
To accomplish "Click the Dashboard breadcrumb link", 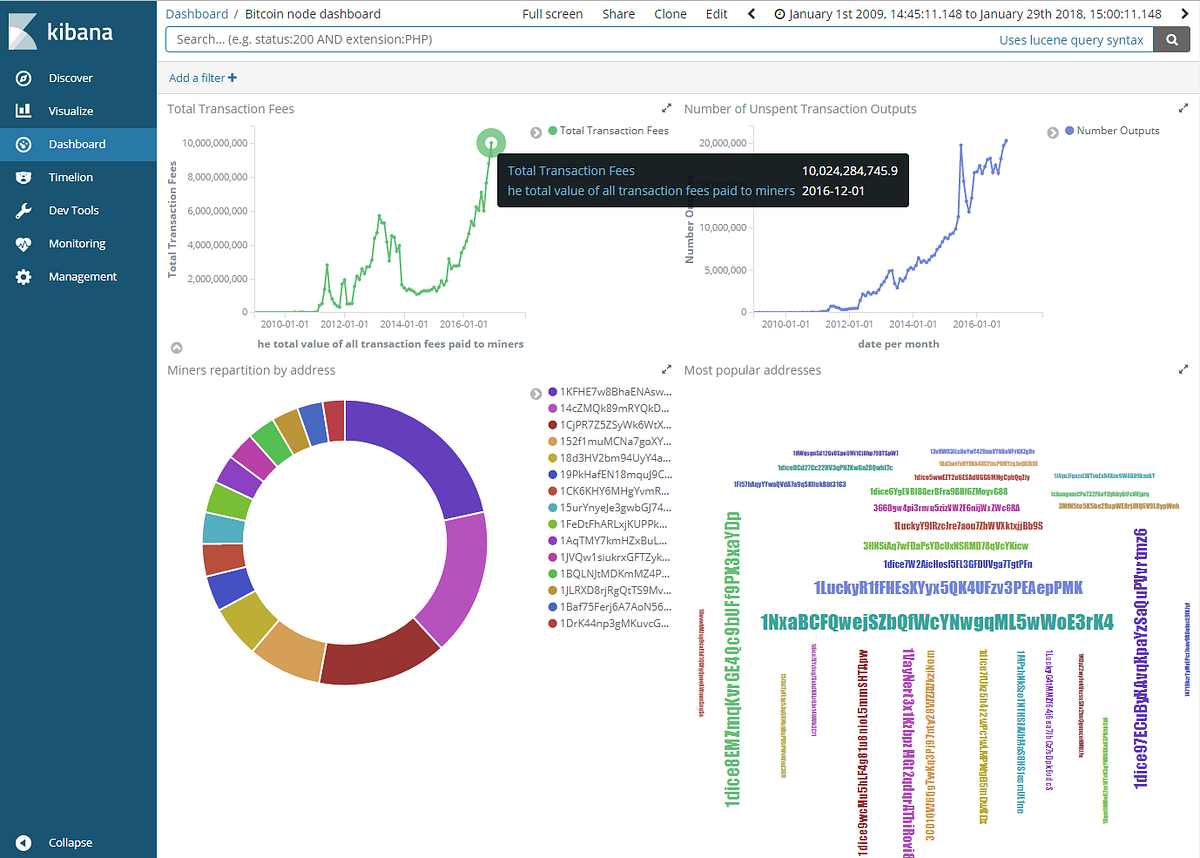I will tap(197, 13).
